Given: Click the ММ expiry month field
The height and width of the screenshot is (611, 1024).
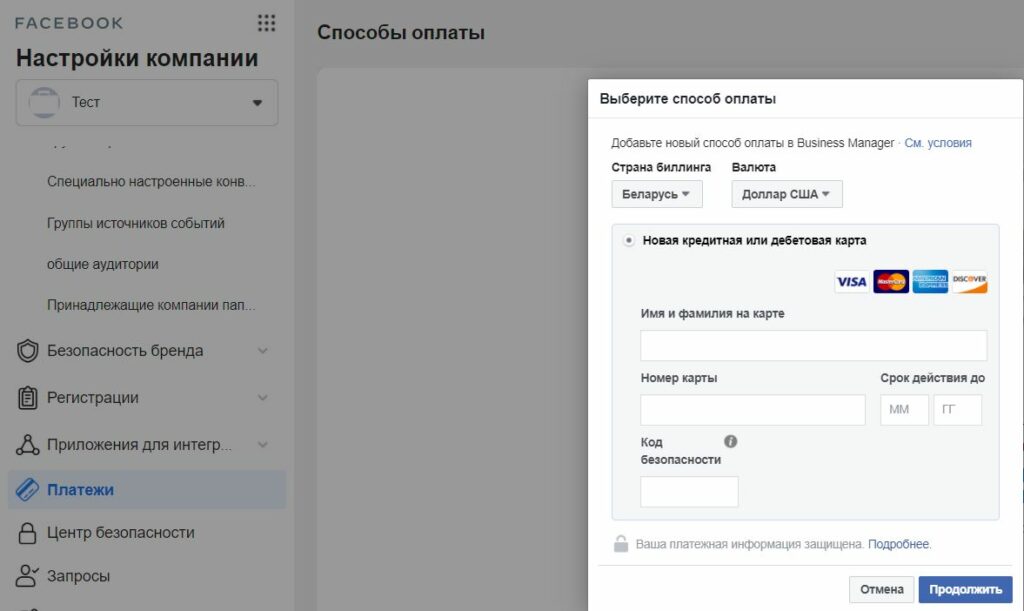Looking at the screenshot, I should click(x=904, y=410).
